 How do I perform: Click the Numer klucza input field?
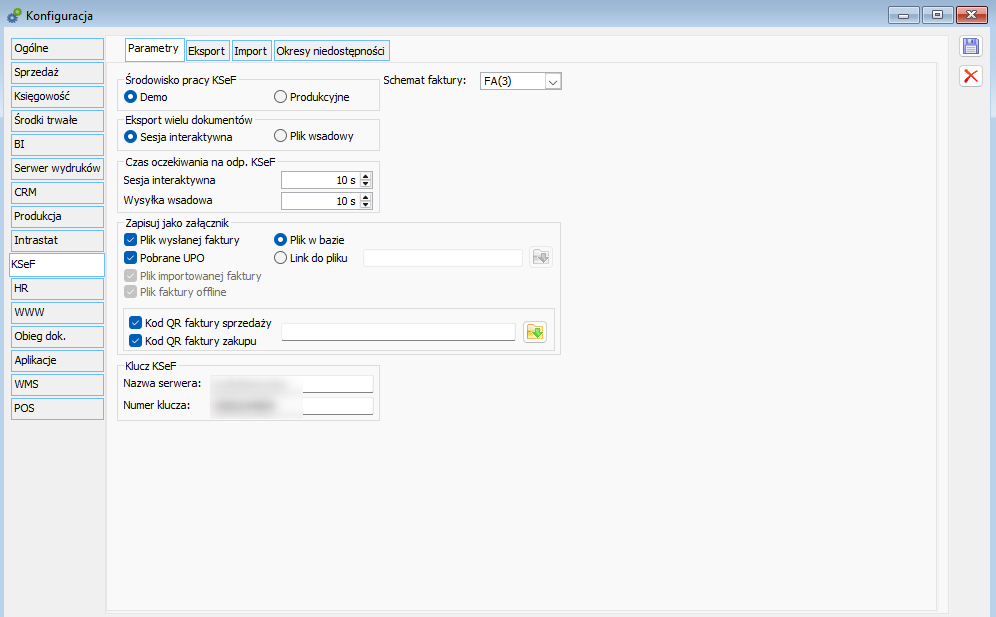click(x=292, y=405)
